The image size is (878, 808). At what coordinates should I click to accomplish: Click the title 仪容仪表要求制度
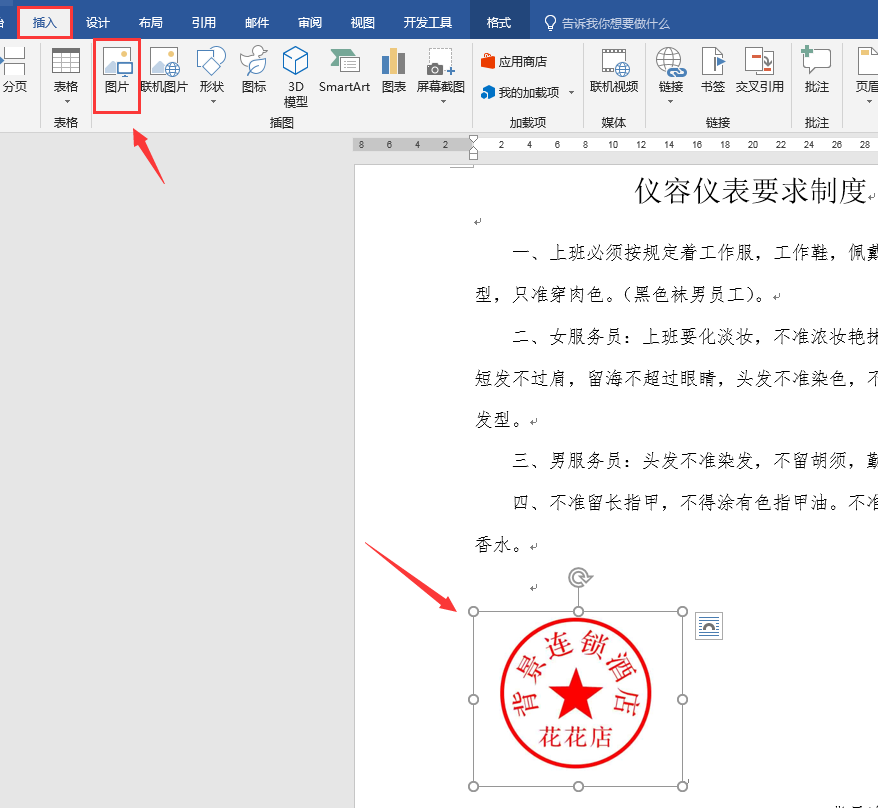tap(751, 192)
